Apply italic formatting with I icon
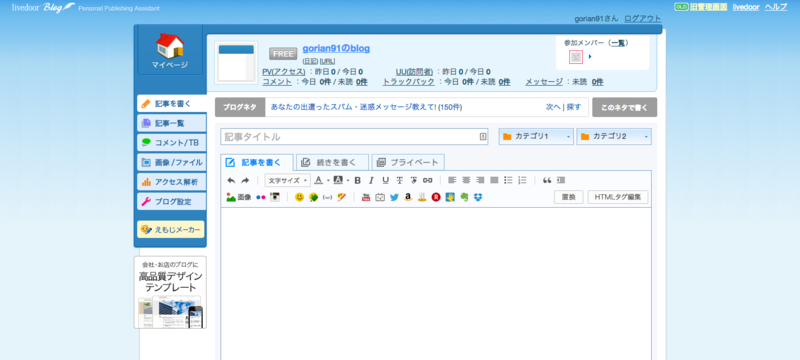 (371, 181)
